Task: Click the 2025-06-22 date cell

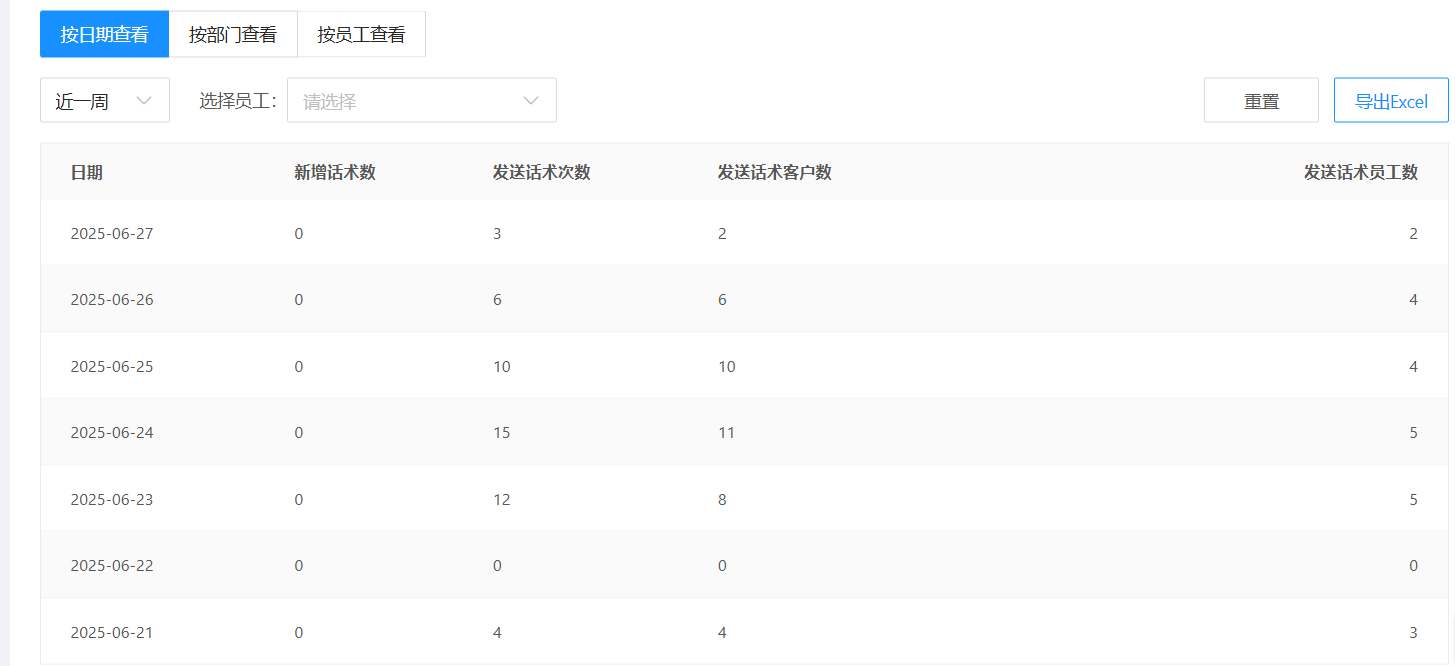Action: (x=112, y=565)
